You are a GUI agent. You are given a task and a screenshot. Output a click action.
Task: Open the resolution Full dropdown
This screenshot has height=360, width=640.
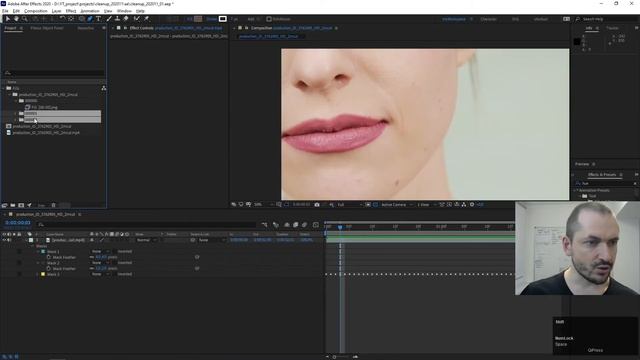pos(349,204)
